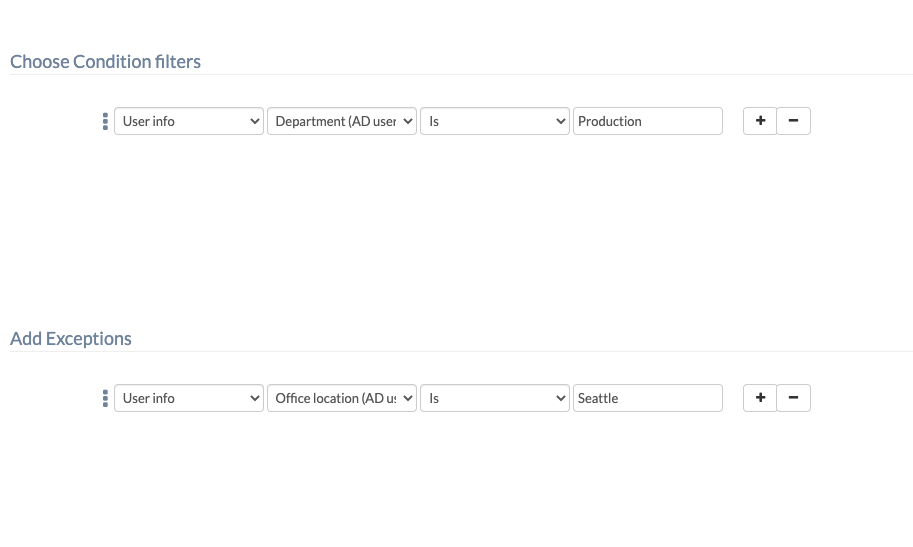This screenshot has width=913, height=547.
Task: Add another exception using the Seattle row's plus button
Action: [x=760, y=398]
